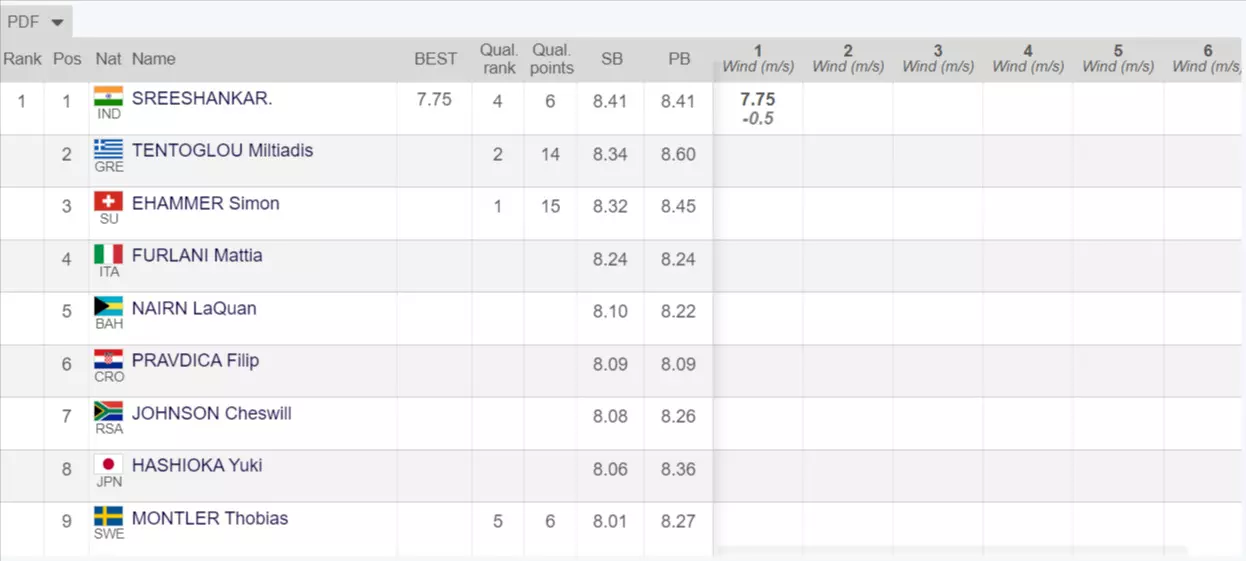The image size is (1246, 561).
Task: Click the South Africa flag icon
Action: (108, 411)
